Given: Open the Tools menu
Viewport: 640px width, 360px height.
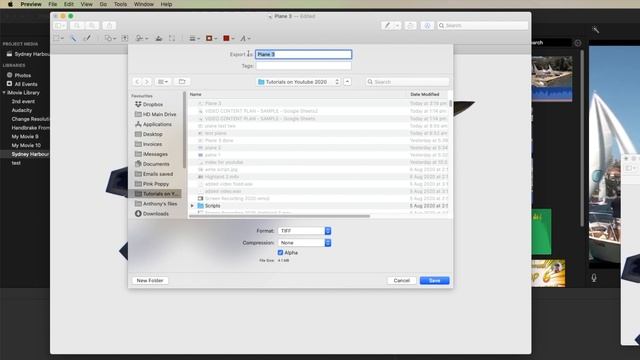Looking at the screenshot, I should pos(120,4).
